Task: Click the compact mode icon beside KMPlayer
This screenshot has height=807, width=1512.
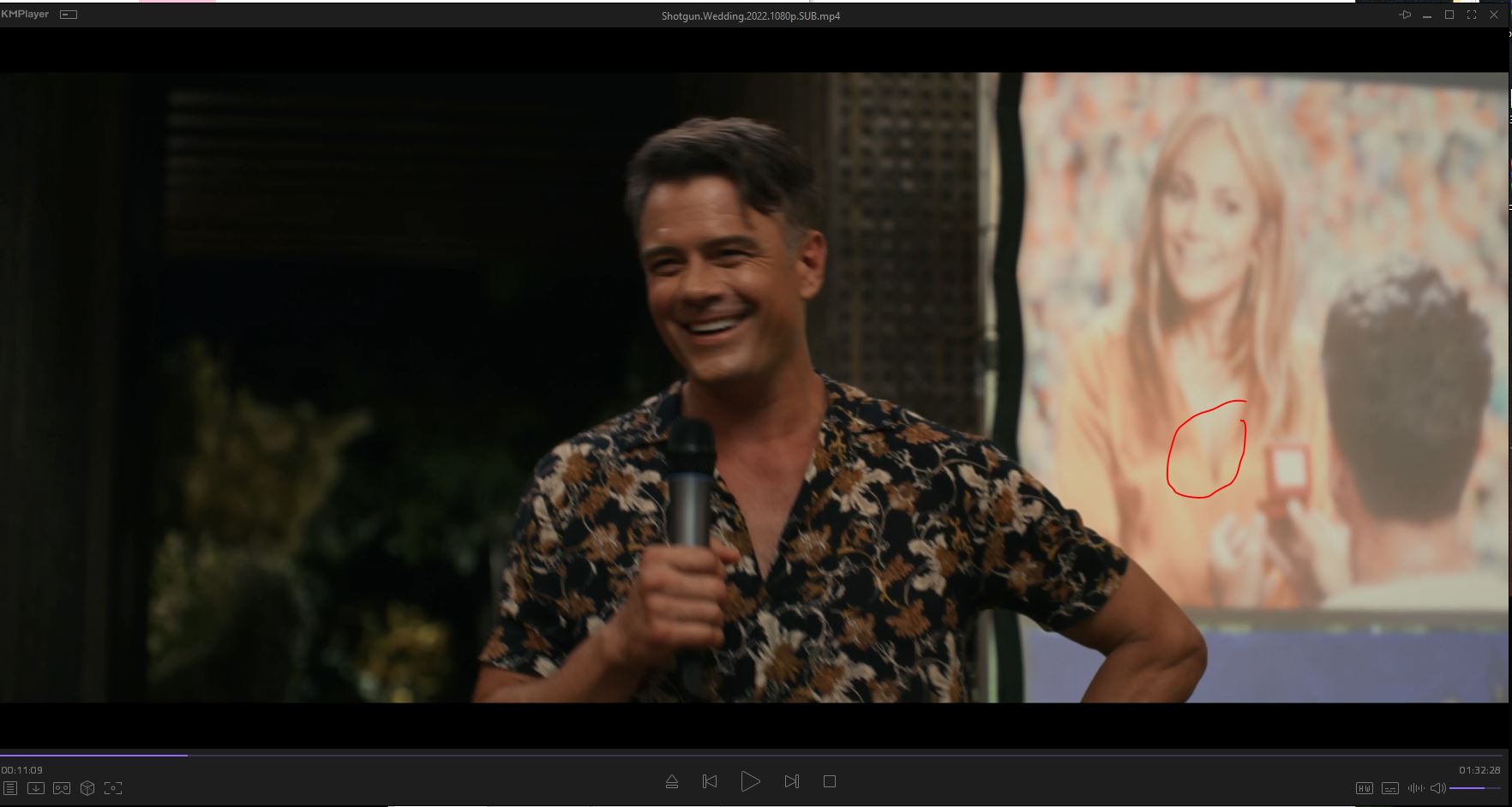Action: (69, 15)
